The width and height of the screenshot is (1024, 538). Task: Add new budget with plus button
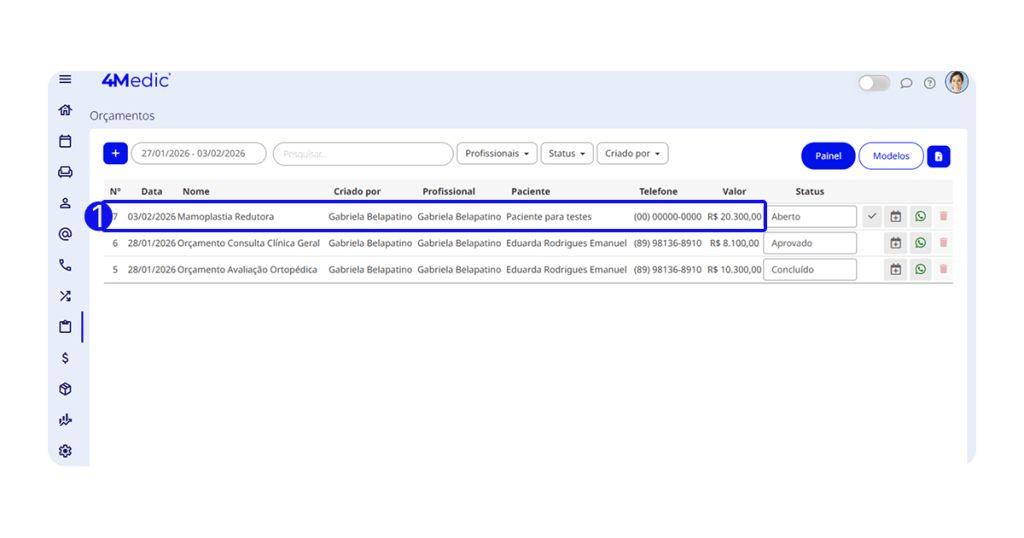tap(115, 154)
